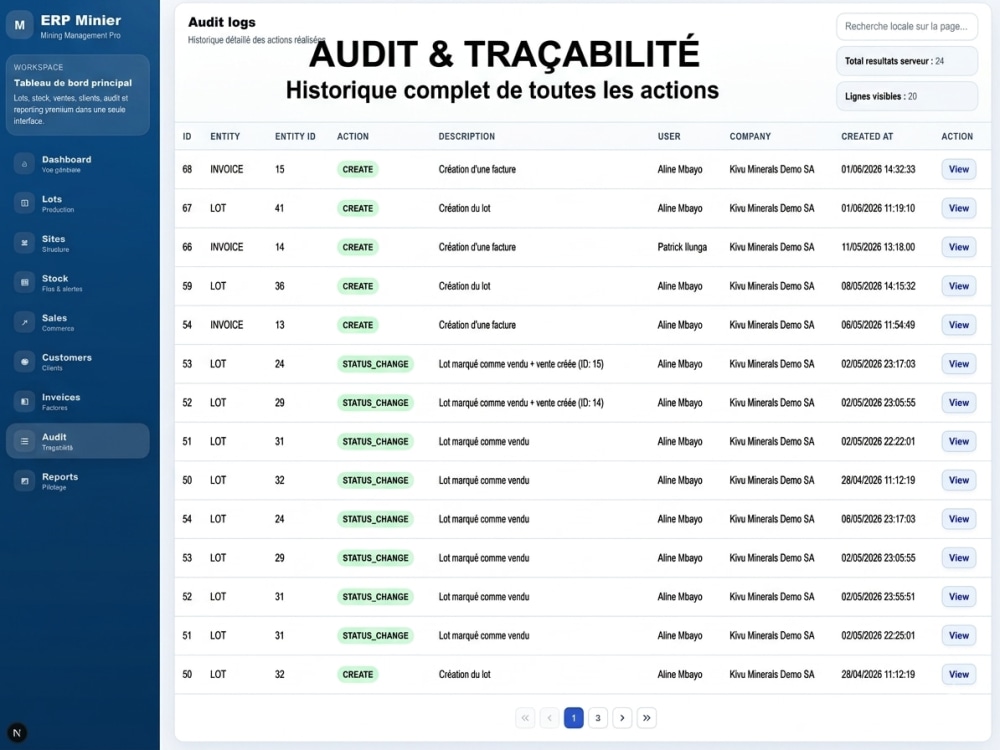1000x750 pixels.
Task: Open the Invoices section
Action: click(x=78, y=401)
